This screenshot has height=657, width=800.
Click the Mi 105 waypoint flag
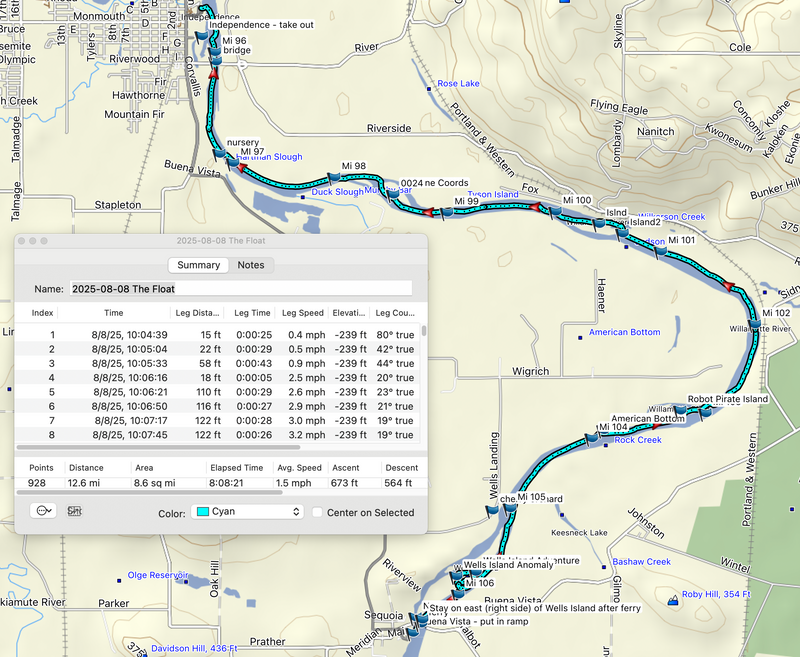click(x=510, y=508)
